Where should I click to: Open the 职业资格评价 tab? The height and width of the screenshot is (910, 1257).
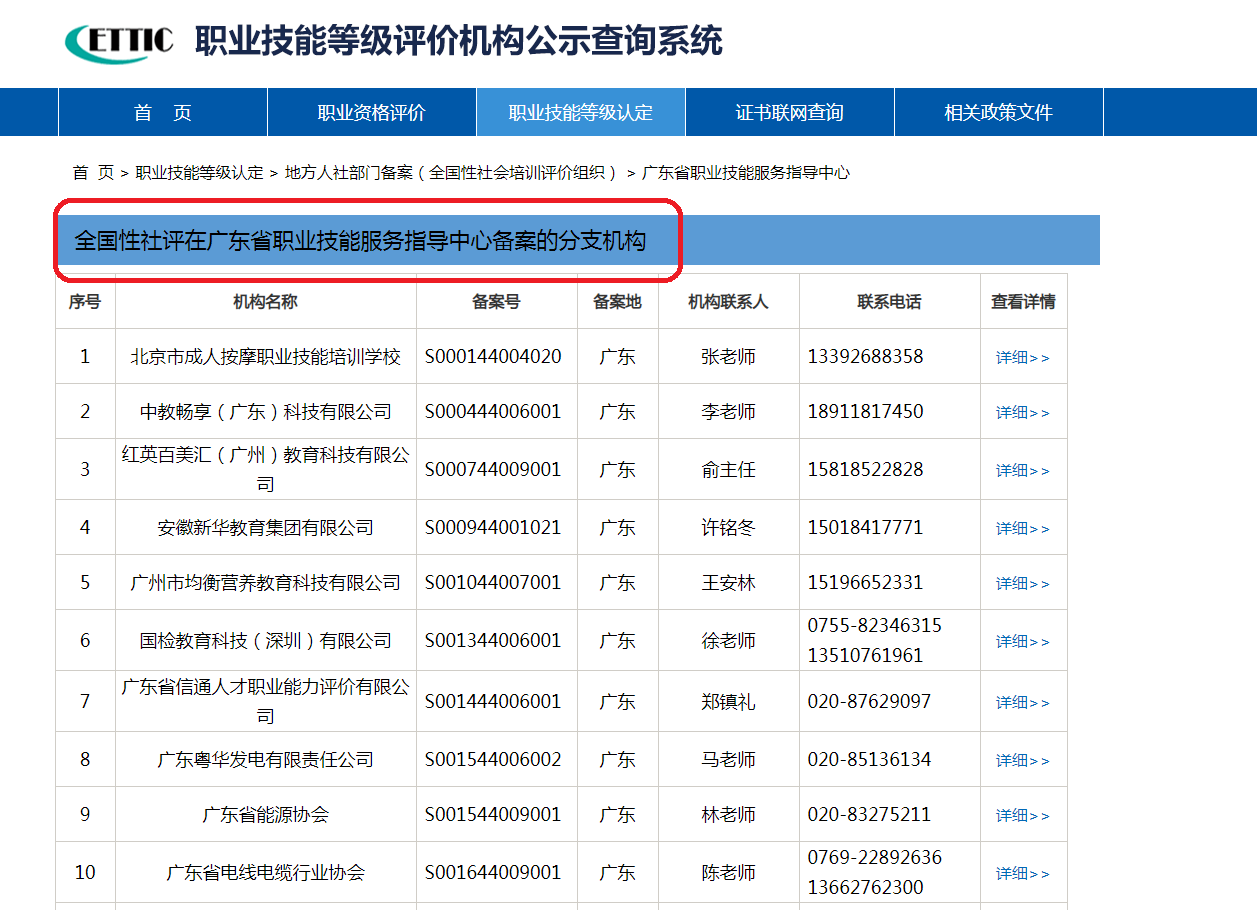(x=372, y=113)
